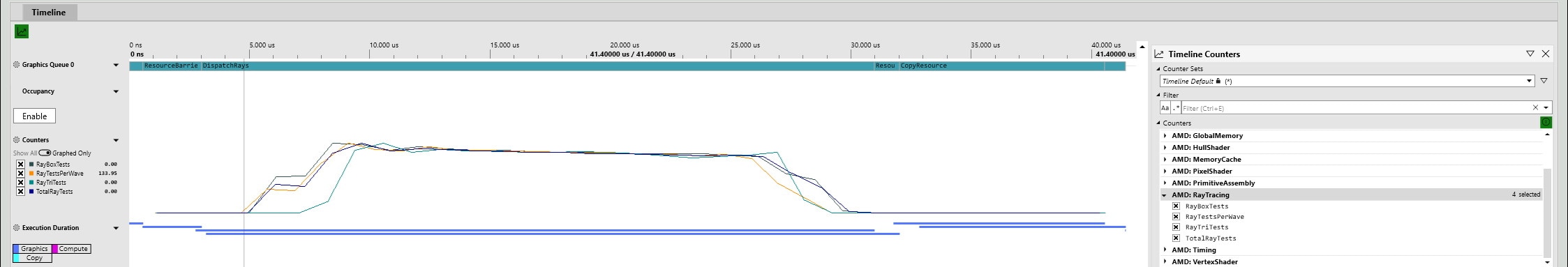Screen dimensions: 1568x267
Task: Uncheck RayTriTests in graph legend
Action: pyautogui.click(x=20, y=183)
